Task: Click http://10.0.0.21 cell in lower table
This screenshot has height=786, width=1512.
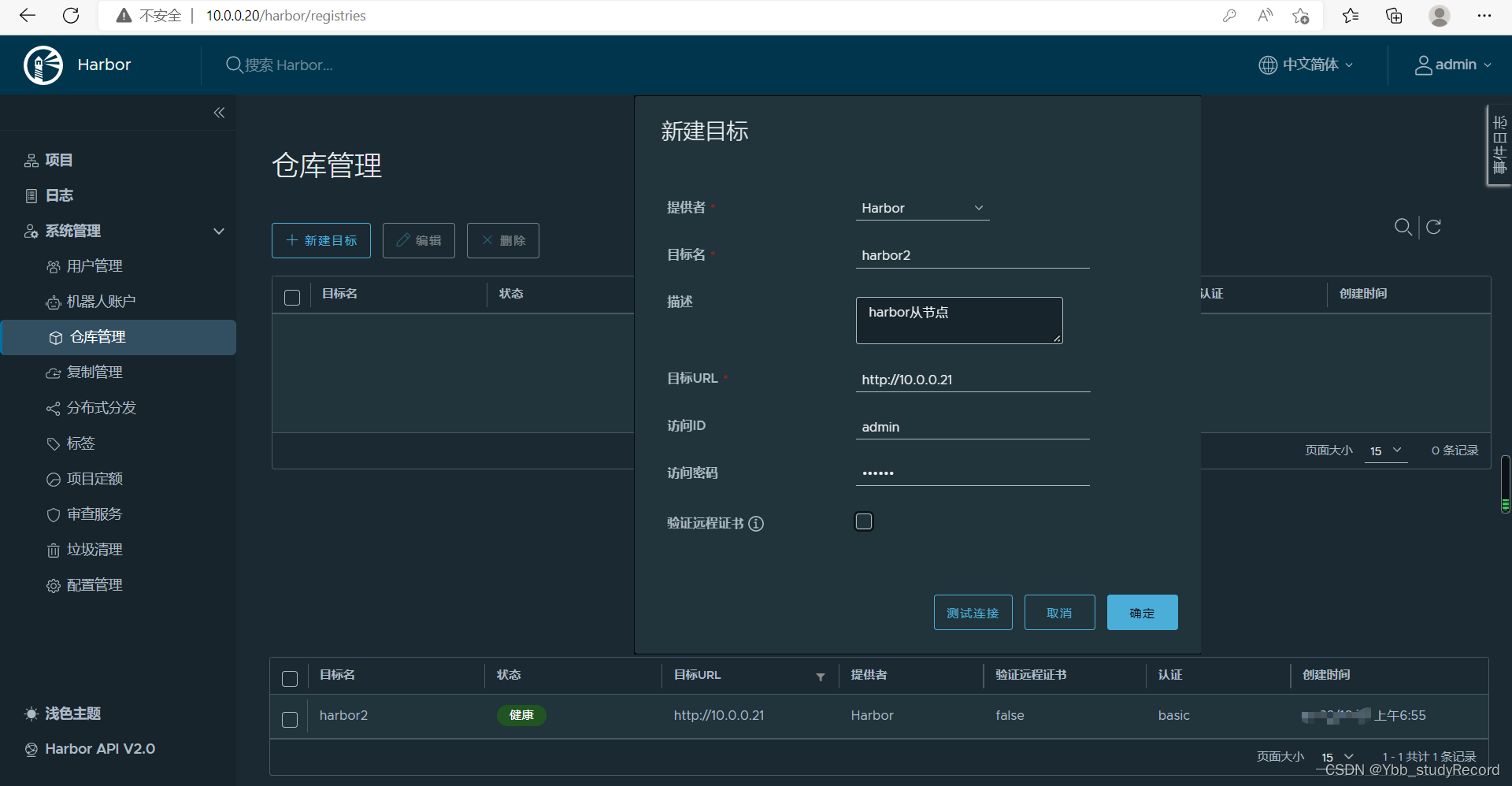Action: coord(719,715)
